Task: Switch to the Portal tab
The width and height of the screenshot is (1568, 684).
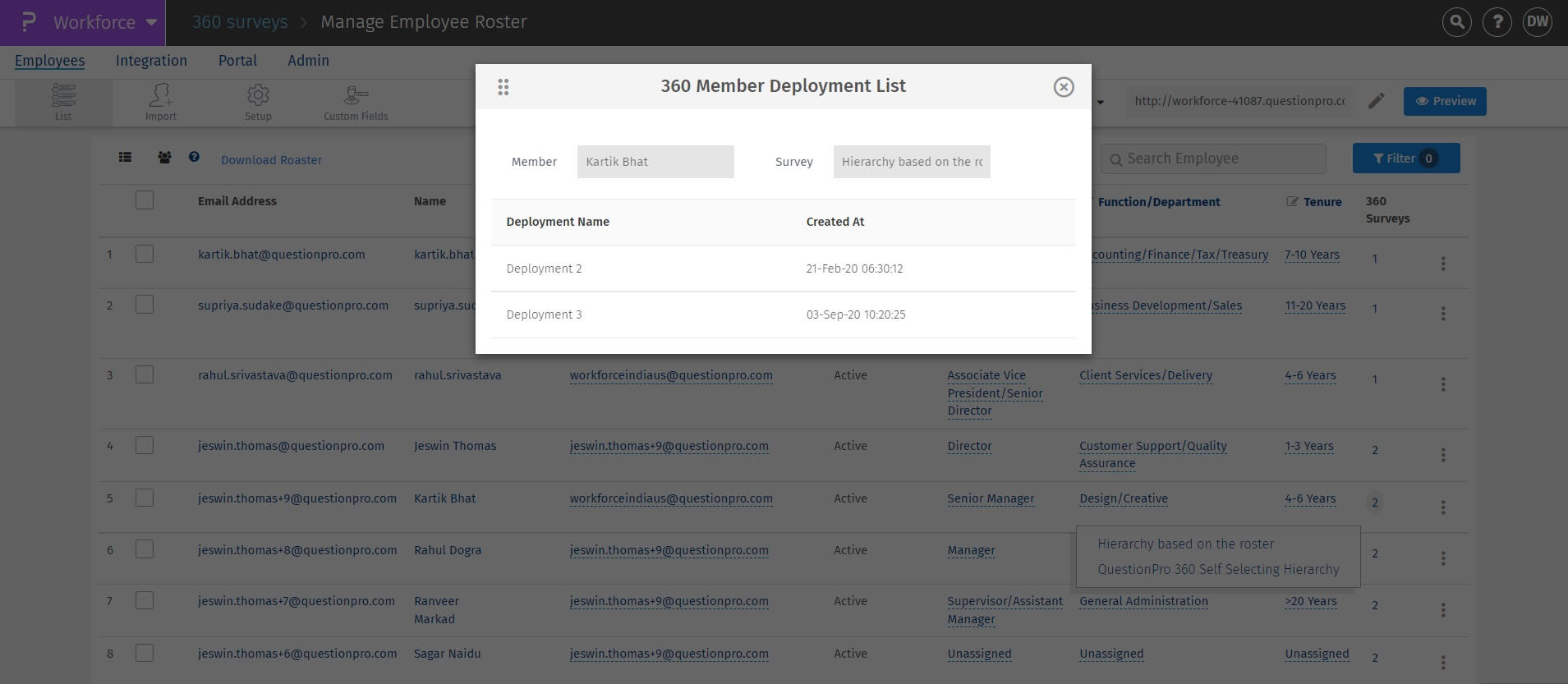Action: coord(237,61)
